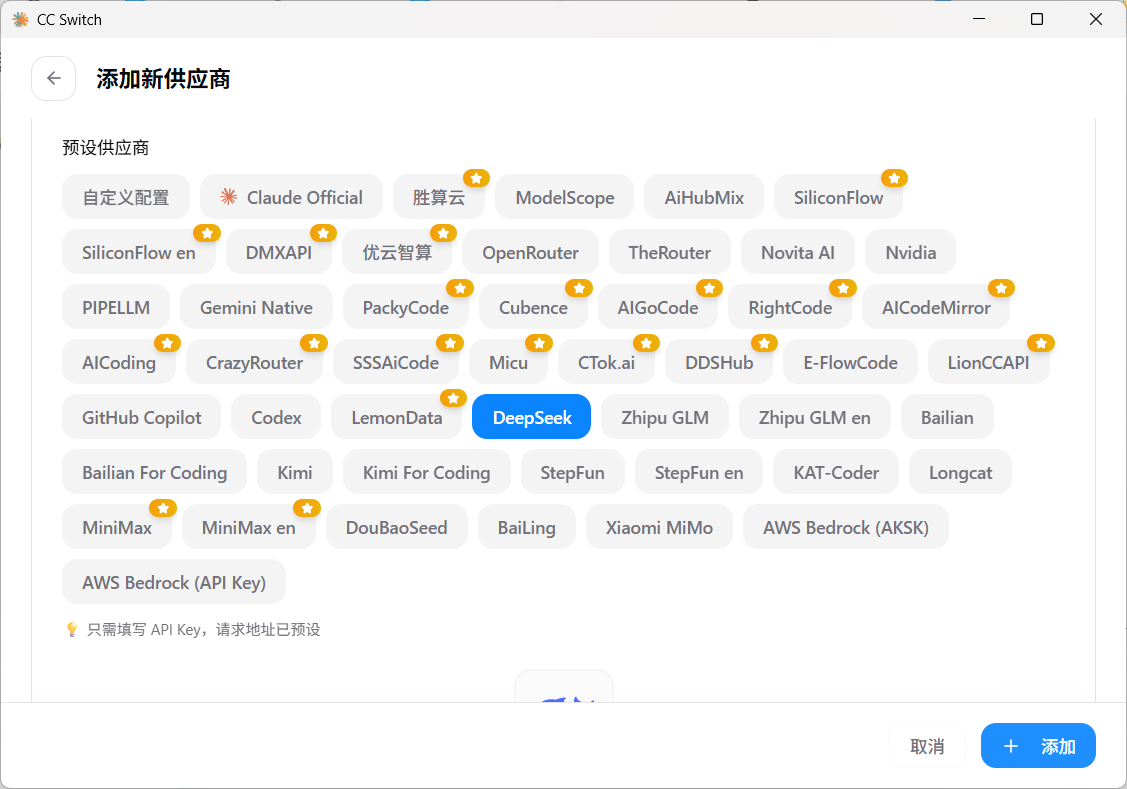Choose the DDSHub provider
This screenshot has height=789, width=1127.
point(719,362)
